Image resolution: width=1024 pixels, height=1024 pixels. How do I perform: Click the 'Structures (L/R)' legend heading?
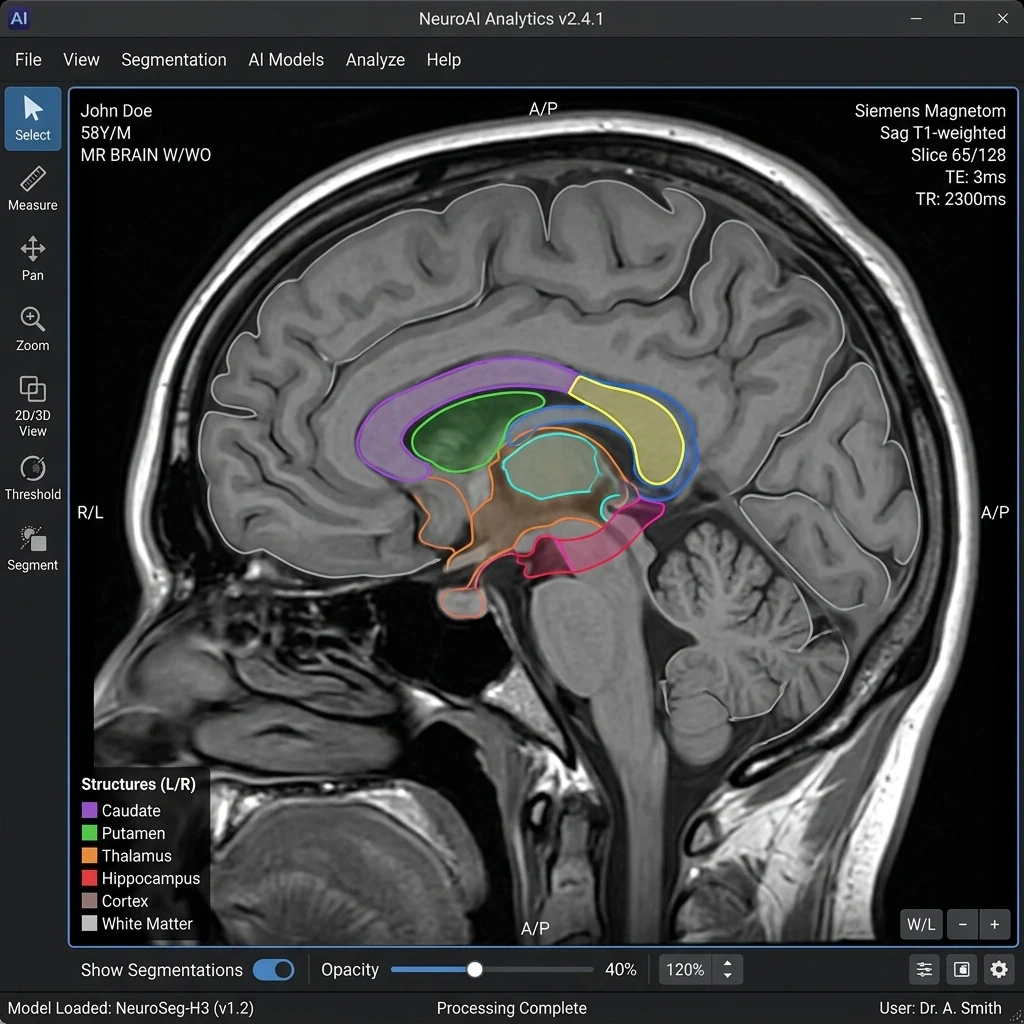click(138, 784)
